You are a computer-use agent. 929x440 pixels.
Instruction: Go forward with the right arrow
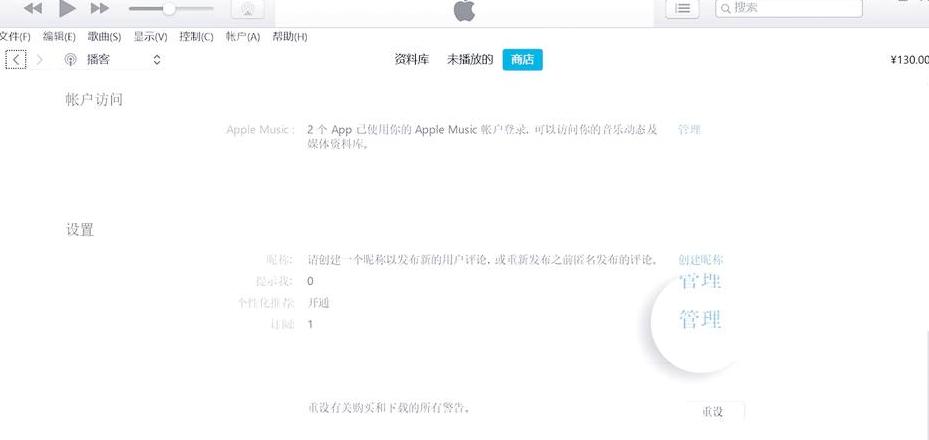(40, 59)
